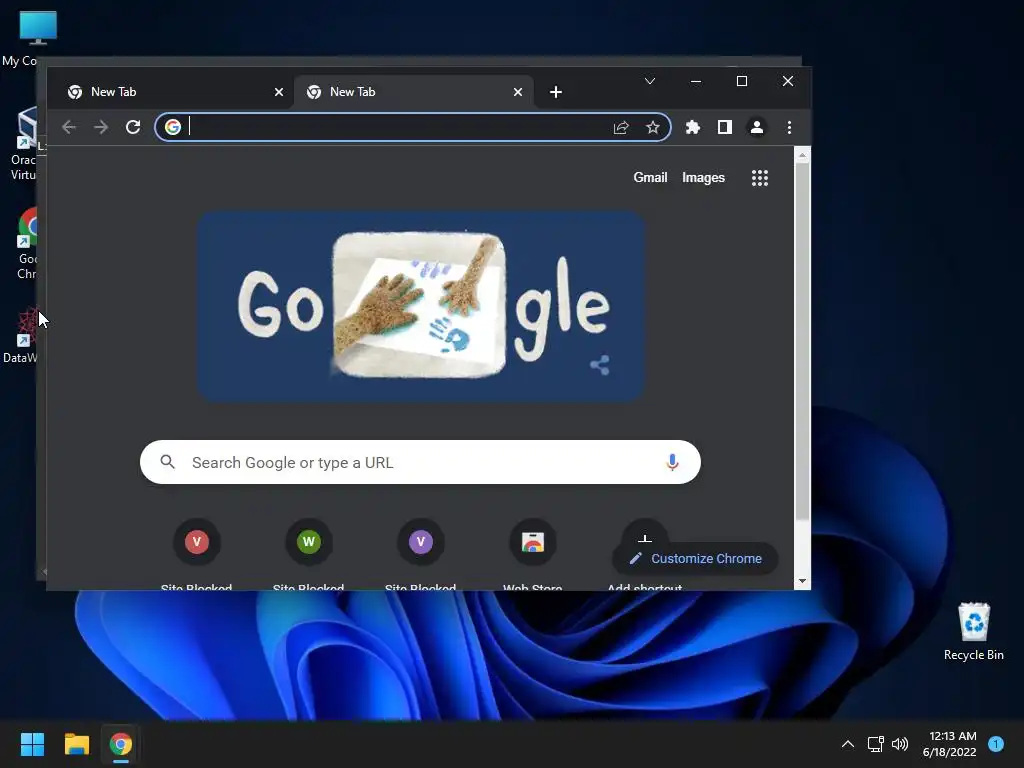Open the Chrome three-dot menu

coord(790,127)
